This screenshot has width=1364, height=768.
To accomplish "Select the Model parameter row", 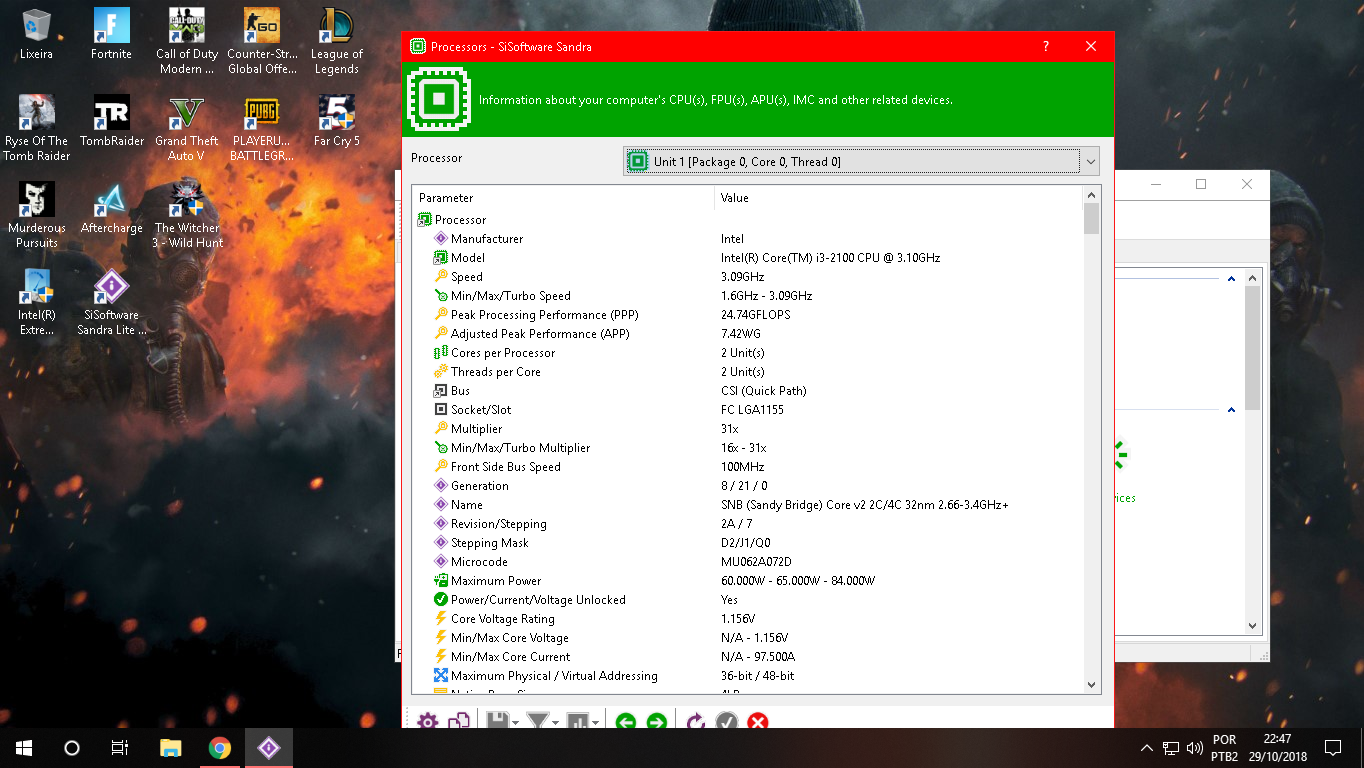I will point(748,258).
